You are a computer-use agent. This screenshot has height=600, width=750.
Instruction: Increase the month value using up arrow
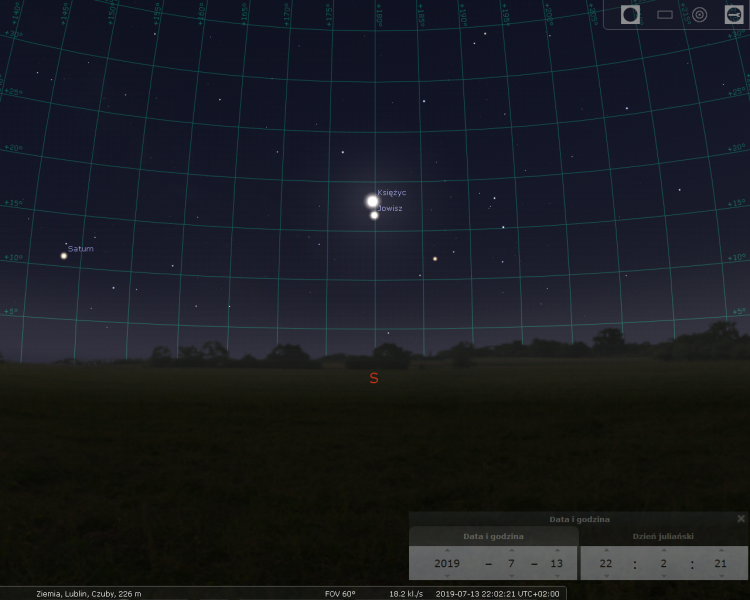pos(511,550)
